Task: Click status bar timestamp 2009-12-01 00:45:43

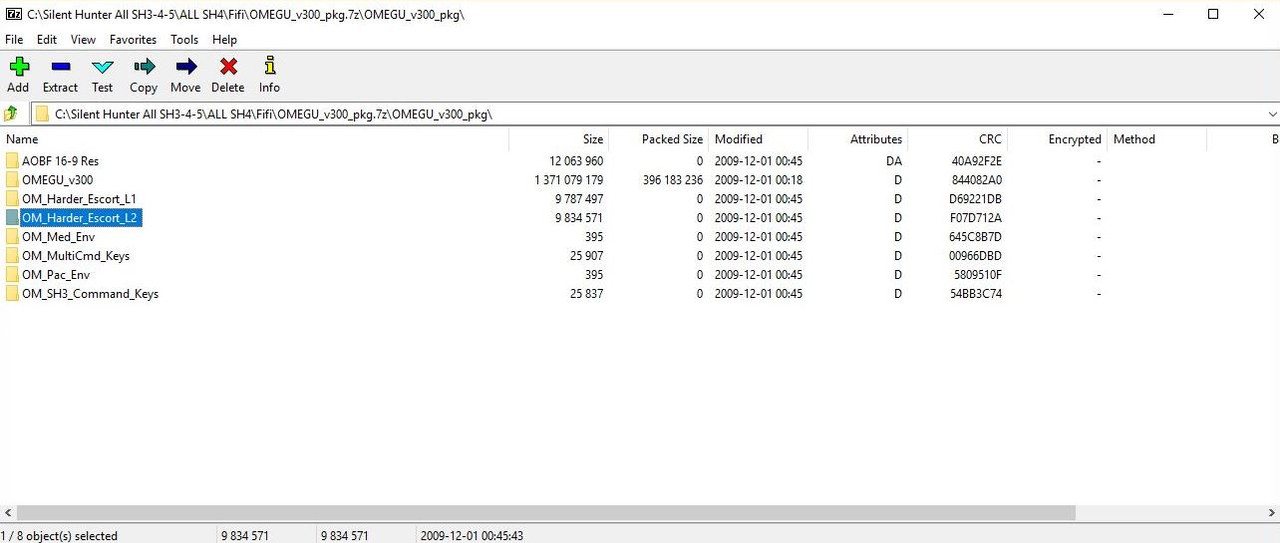Action: pyautogui.click(x=472, y=536)
